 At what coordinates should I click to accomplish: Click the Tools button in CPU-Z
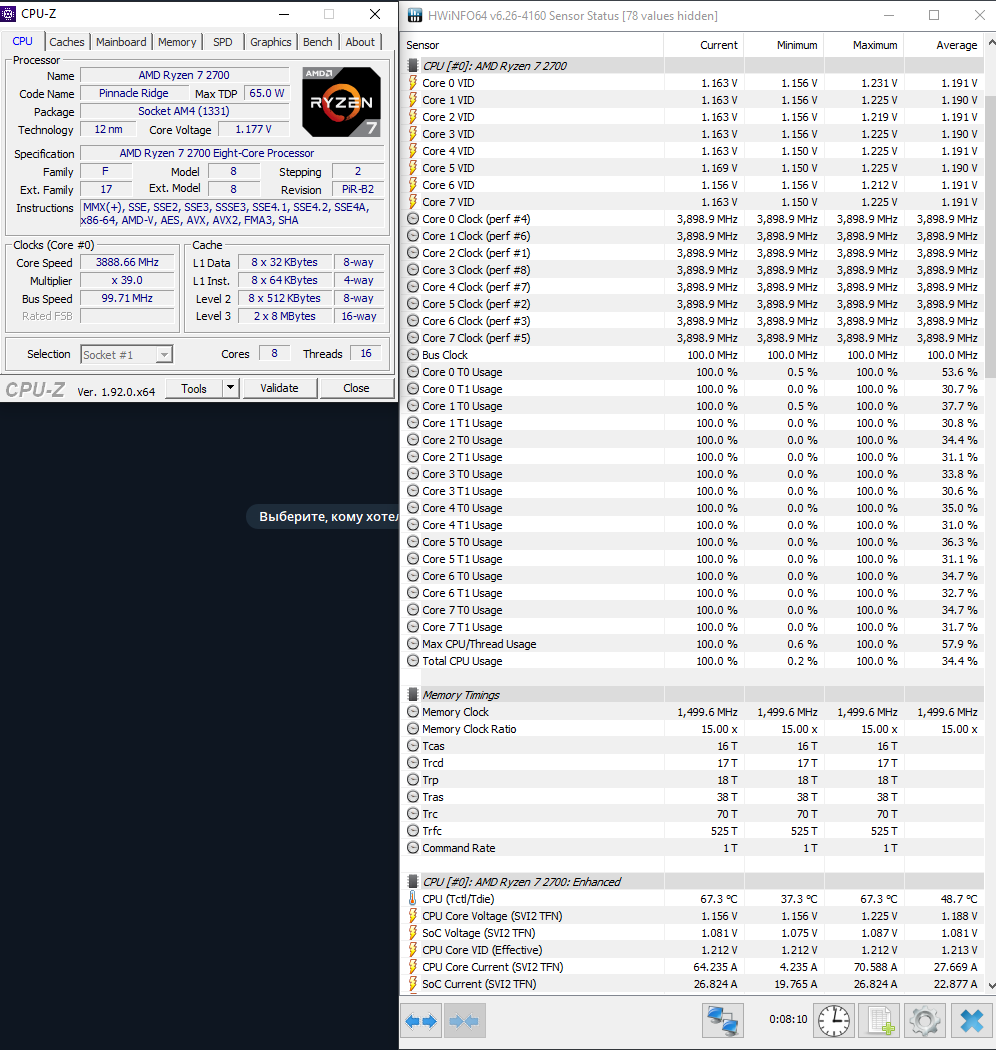click(194, 388)
